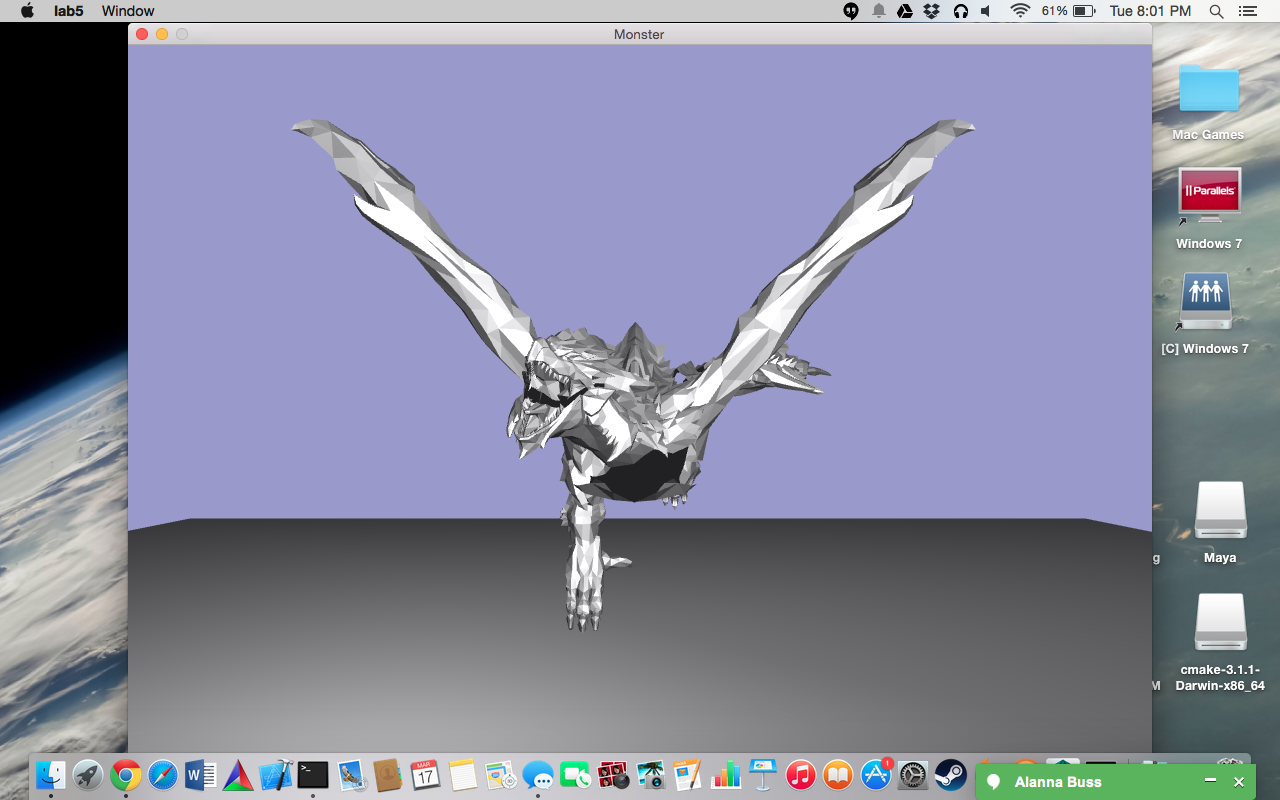1280x800 pixels.
Task: Open the Wi-Fi status menu
Action: pyautogui.click(x=1020, y=11)
